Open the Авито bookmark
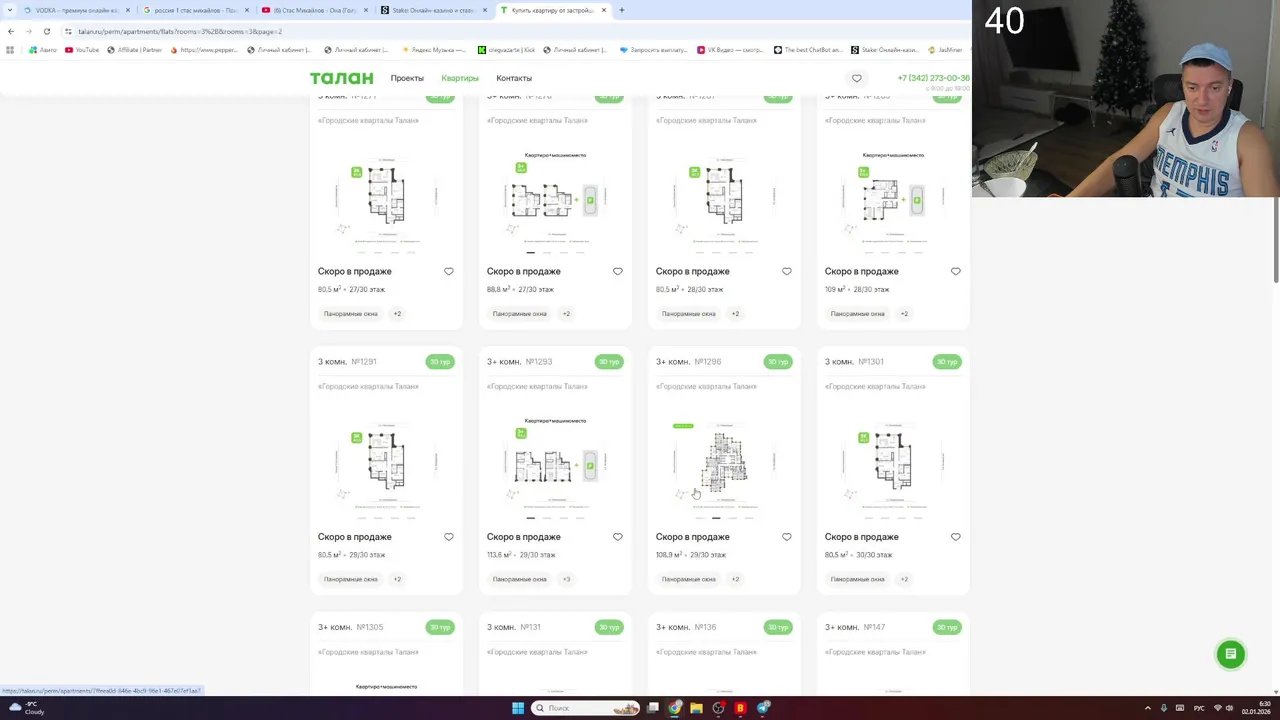 click(43, 49)
